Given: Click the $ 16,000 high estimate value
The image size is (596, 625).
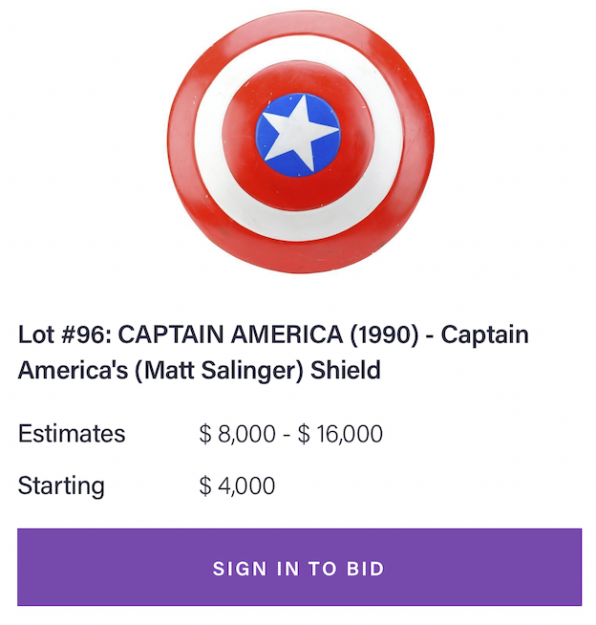Looking at the screenshot, I should coord(340,434).
